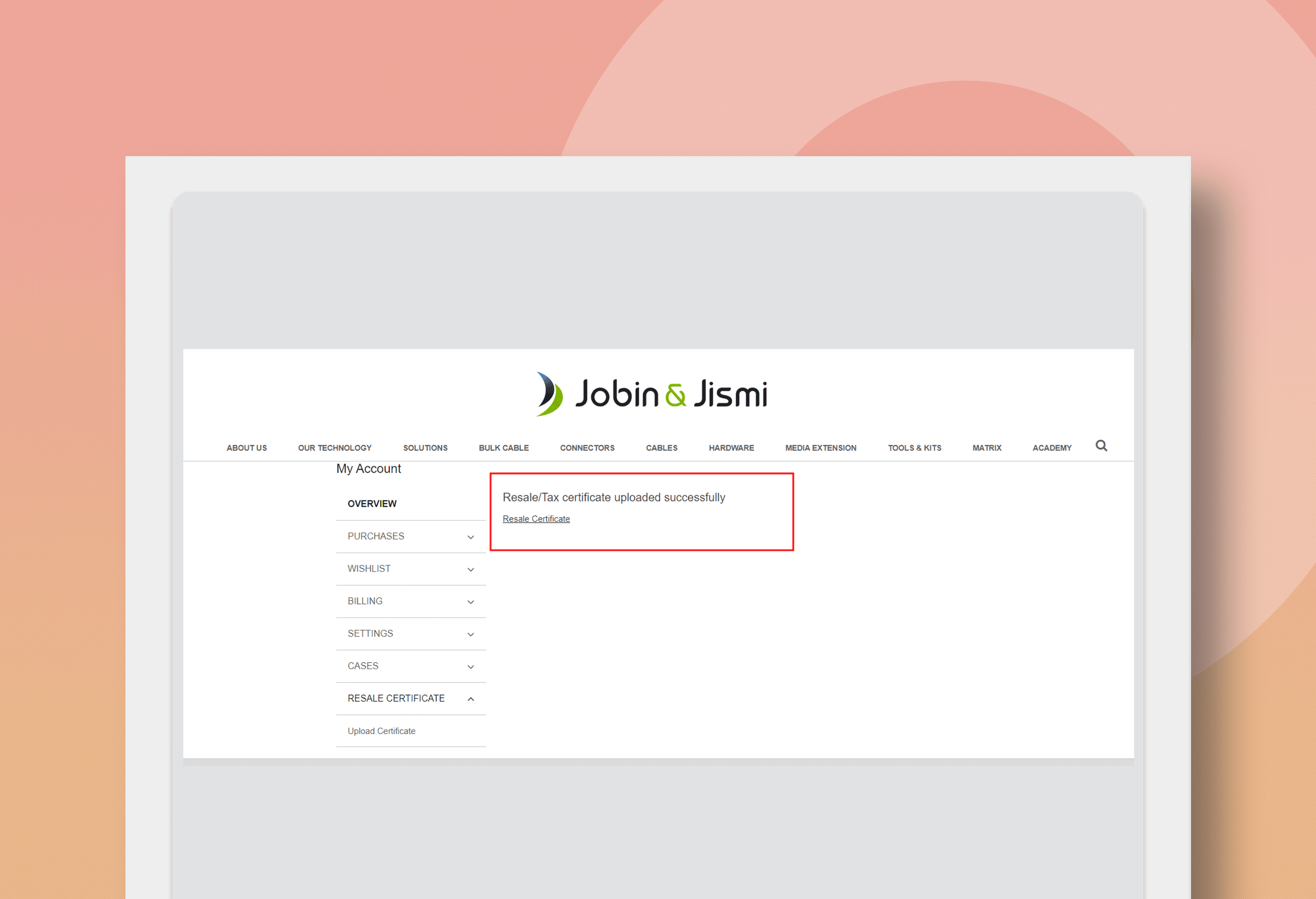Open the SOLUTIONS menu

425,447
